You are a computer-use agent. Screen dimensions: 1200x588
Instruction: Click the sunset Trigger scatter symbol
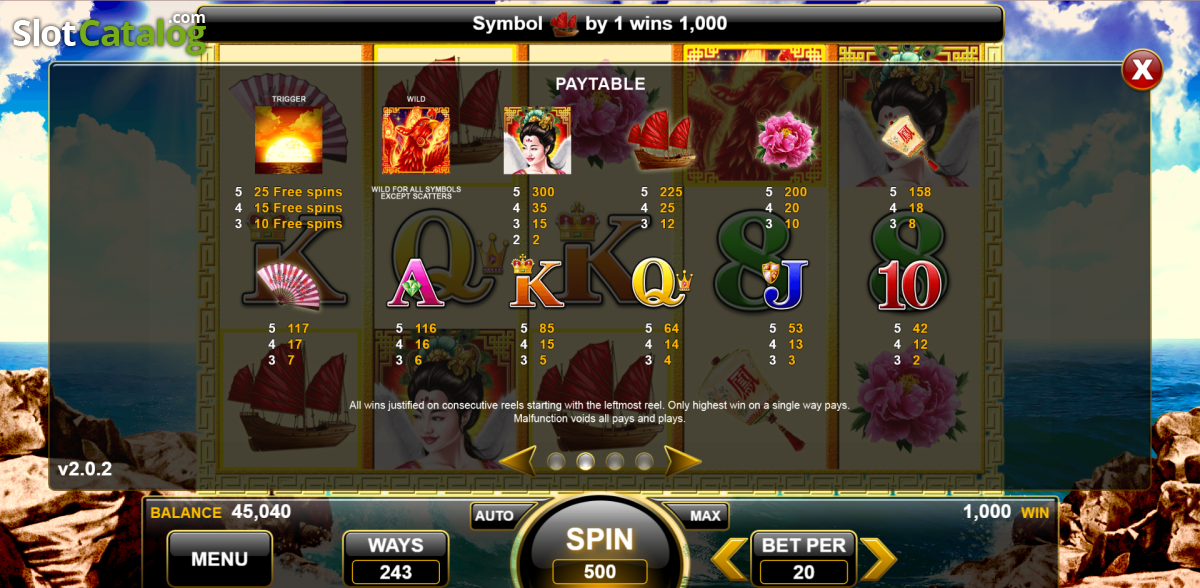tap(288, 140)
